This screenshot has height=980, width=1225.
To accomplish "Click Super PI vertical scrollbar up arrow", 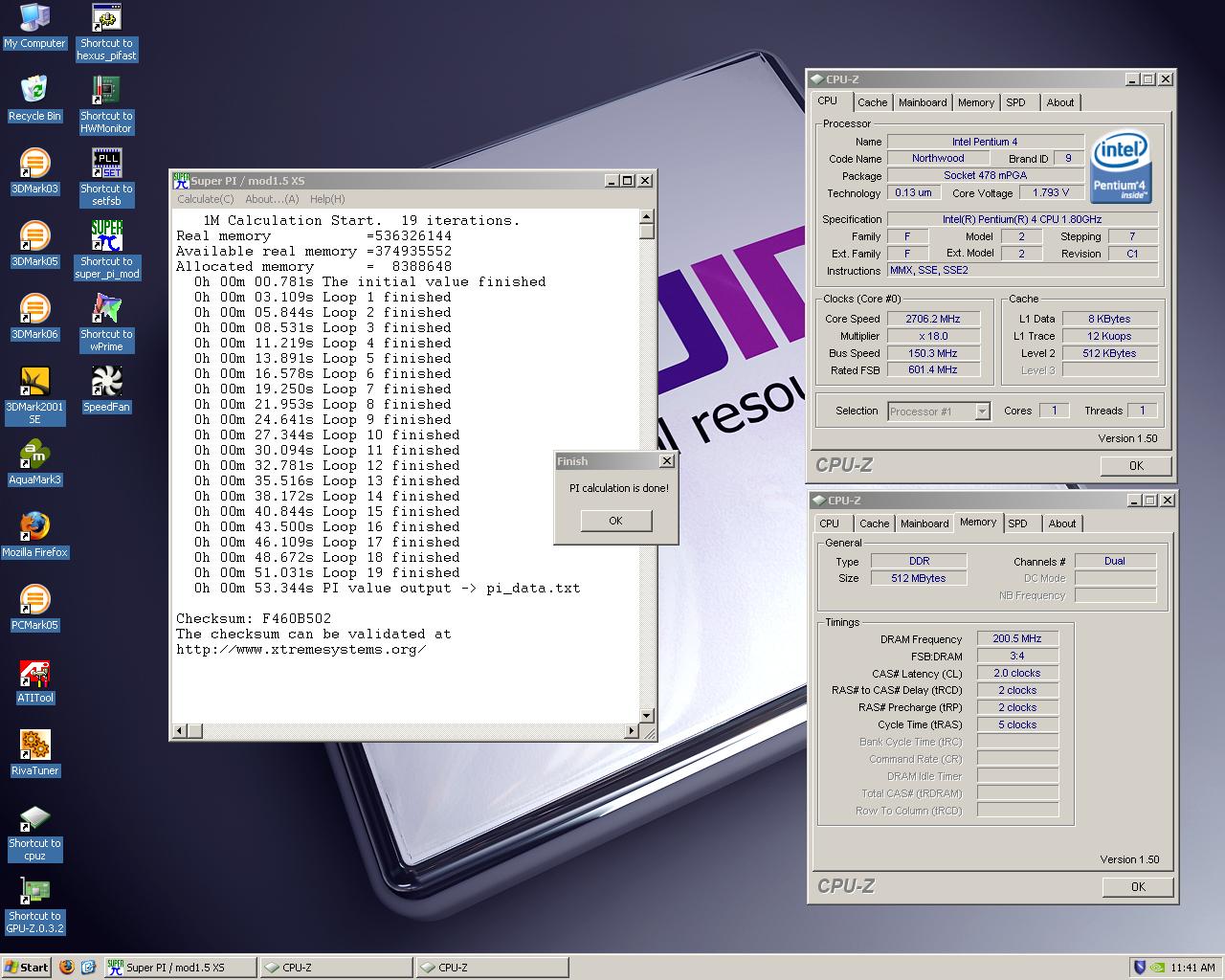I will click(x=646, y=217).
